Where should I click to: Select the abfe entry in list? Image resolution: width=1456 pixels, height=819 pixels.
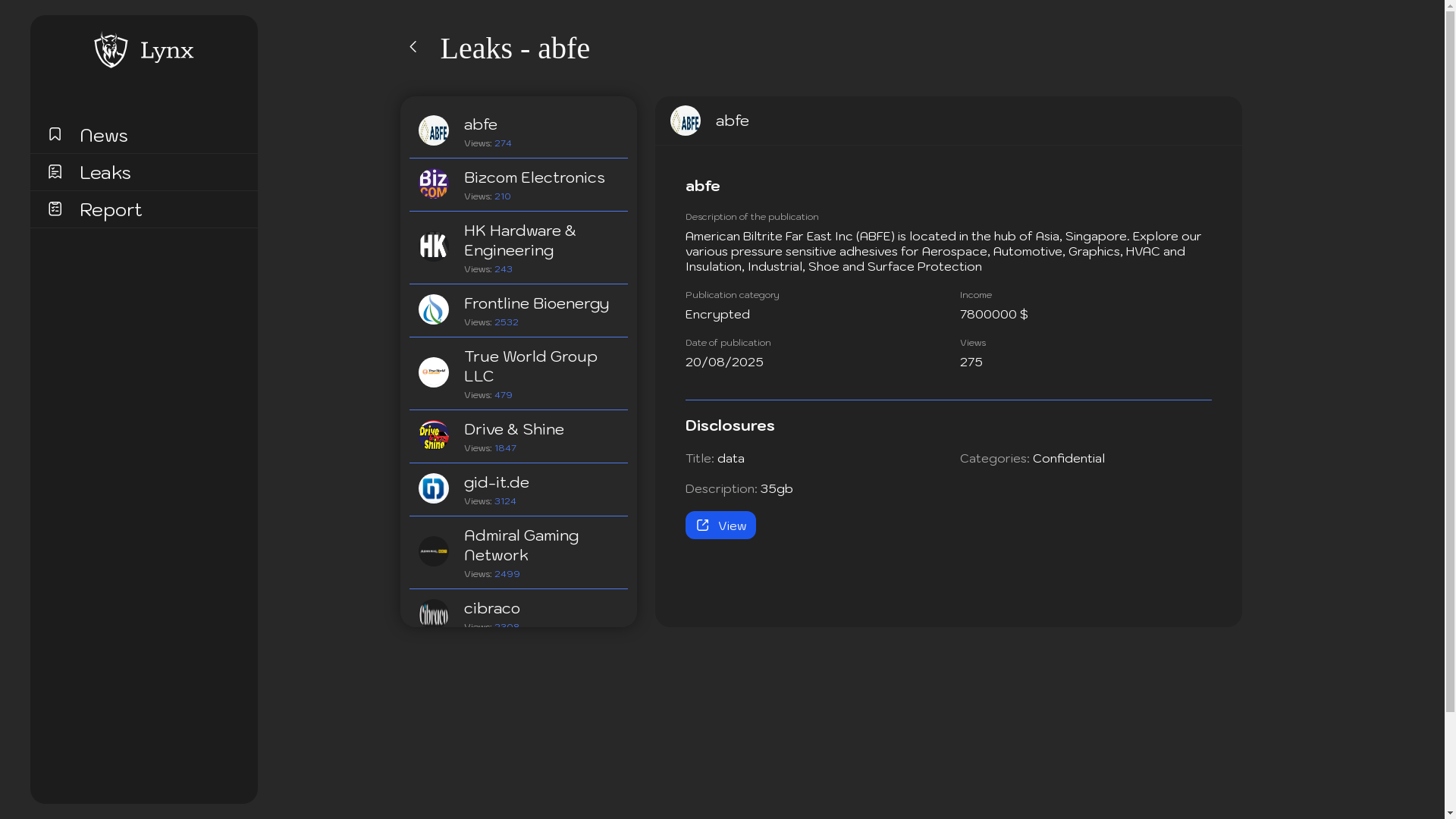point(481,125)
